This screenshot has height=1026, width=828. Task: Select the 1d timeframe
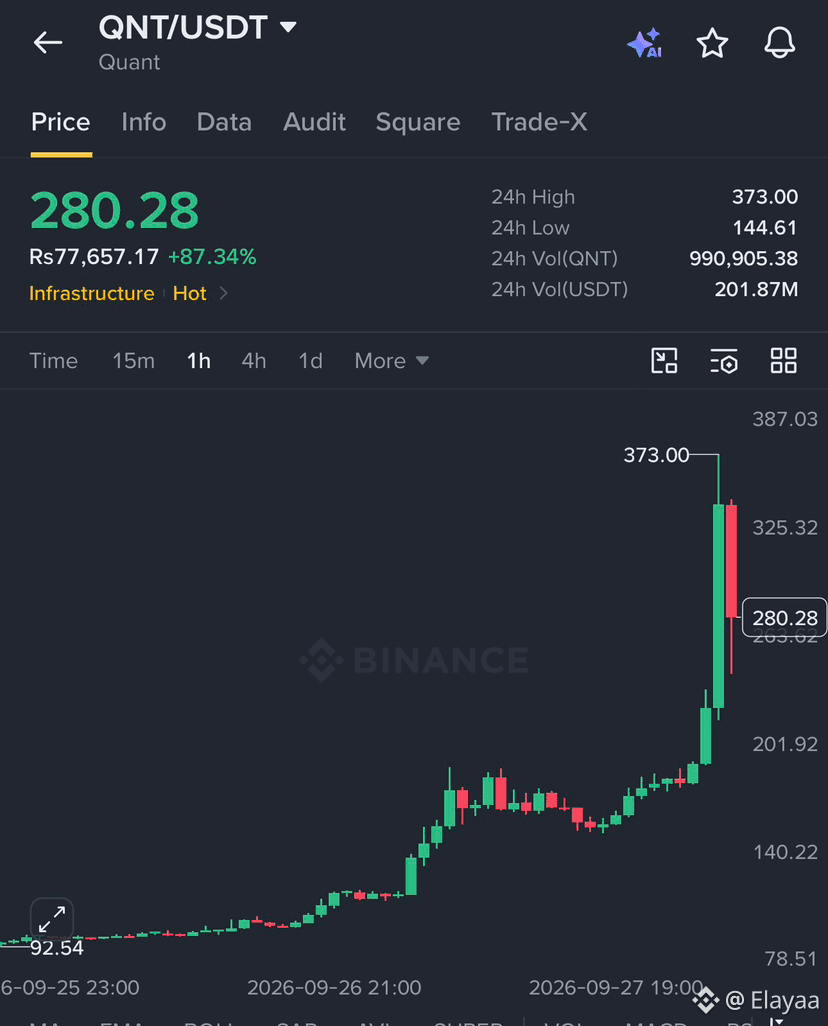pos(311,361)
